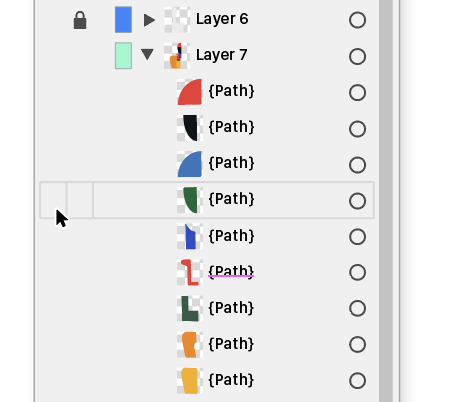Click the Layer 6 blue color swatch
The image size is (452, 402).
(x=123, y=20)
